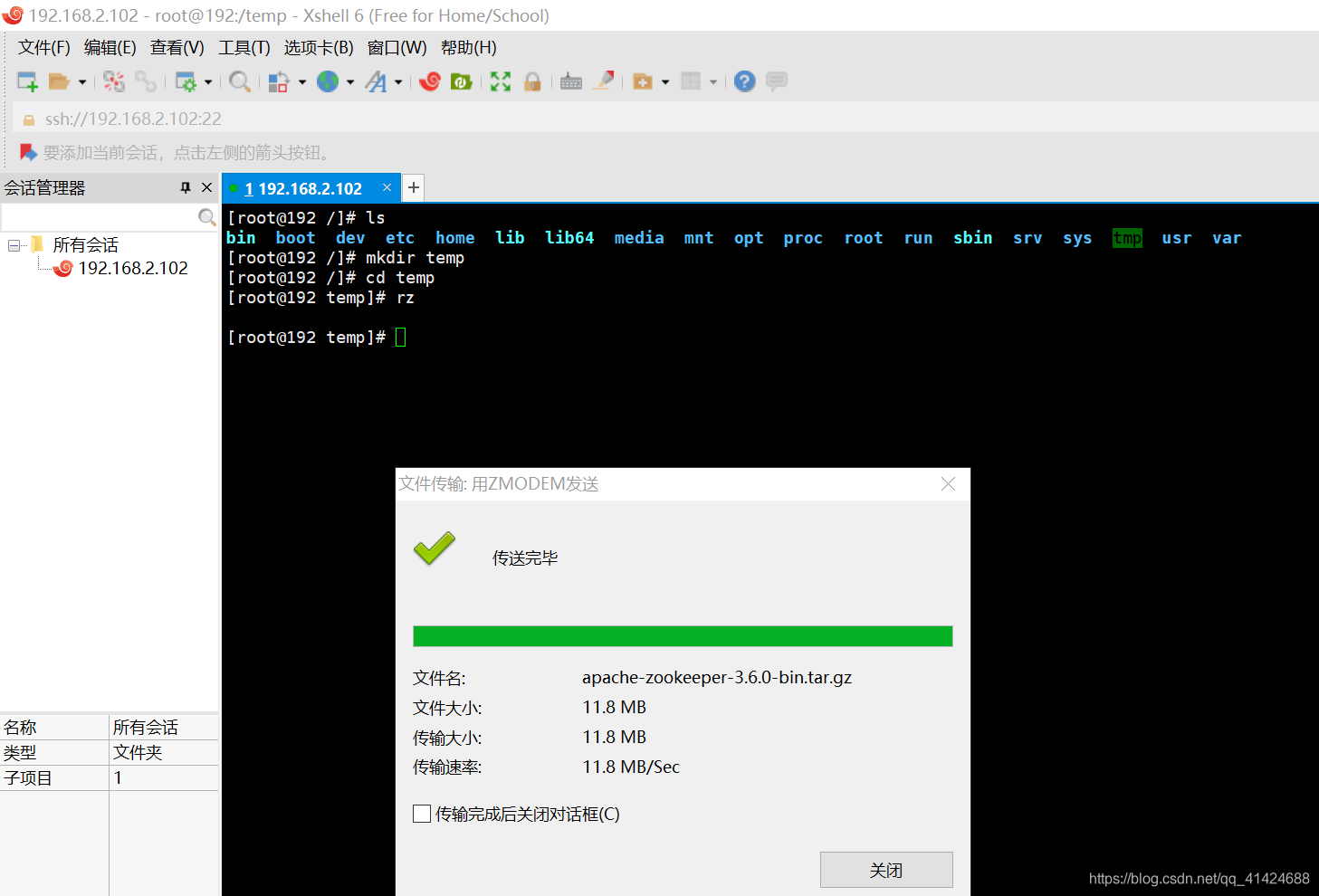Select the 192.168.2.102 session in tree
The width and height of the screenshot is (1319, 896).
pyautogui.click(x=133, y=268)
